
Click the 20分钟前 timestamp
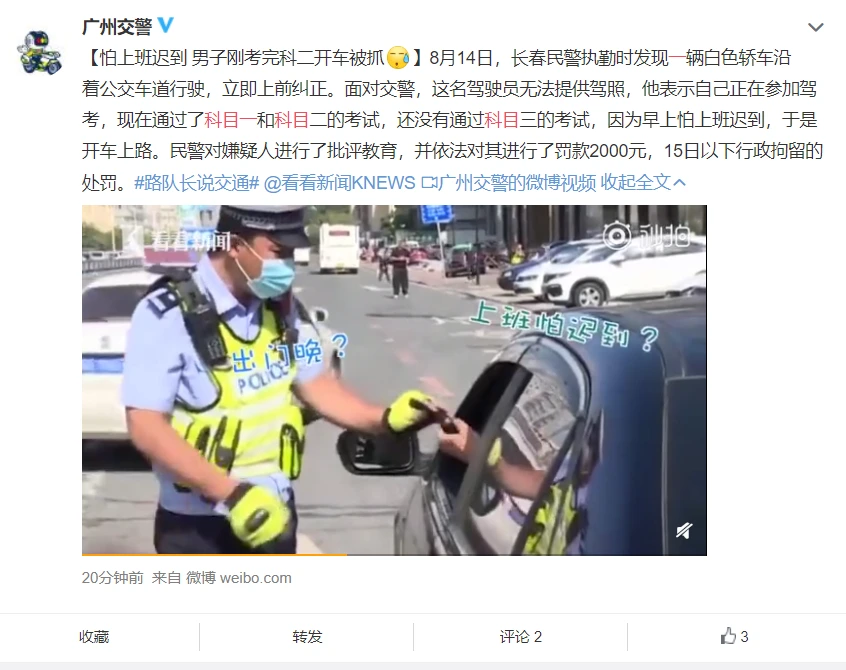[x=113, y=578]
